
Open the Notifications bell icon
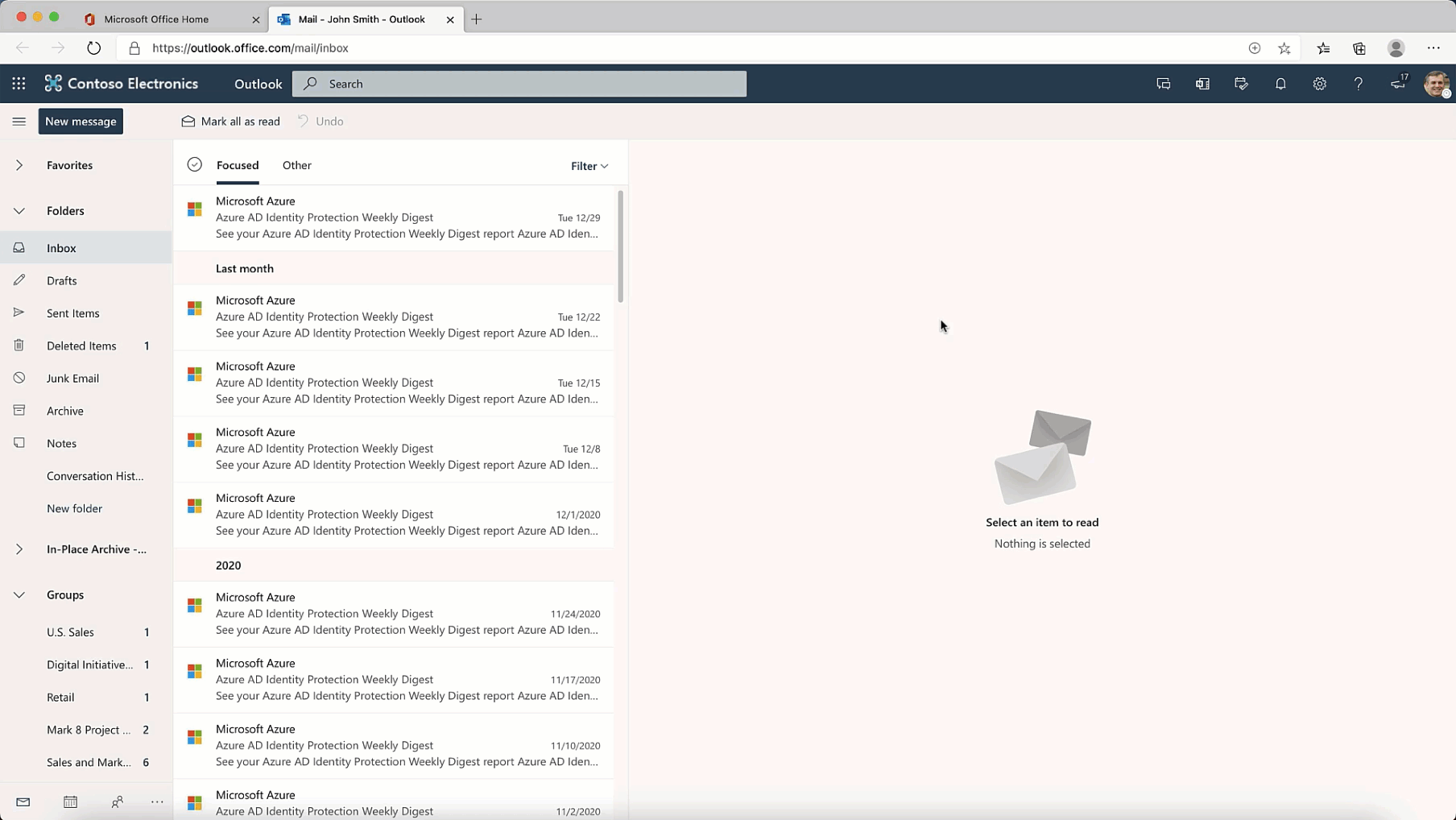click(1280, 84)
